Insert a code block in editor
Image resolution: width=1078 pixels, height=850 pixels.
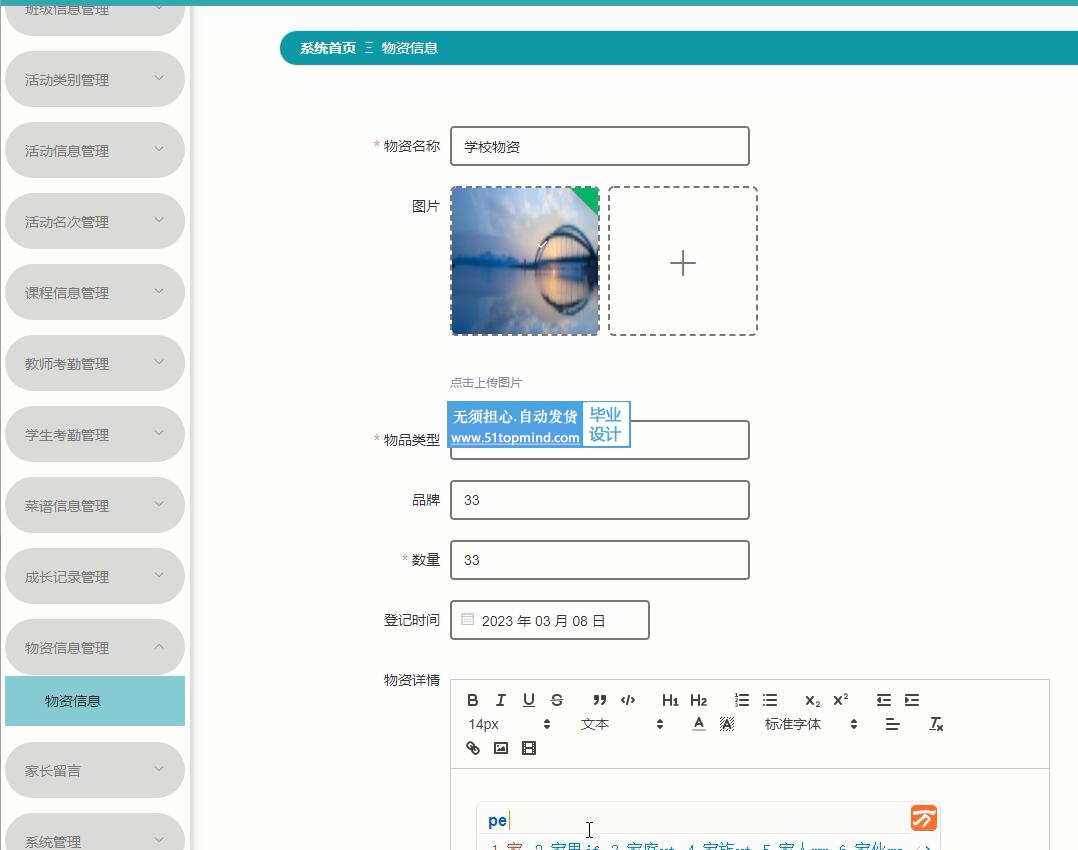(x=628, y=700)
